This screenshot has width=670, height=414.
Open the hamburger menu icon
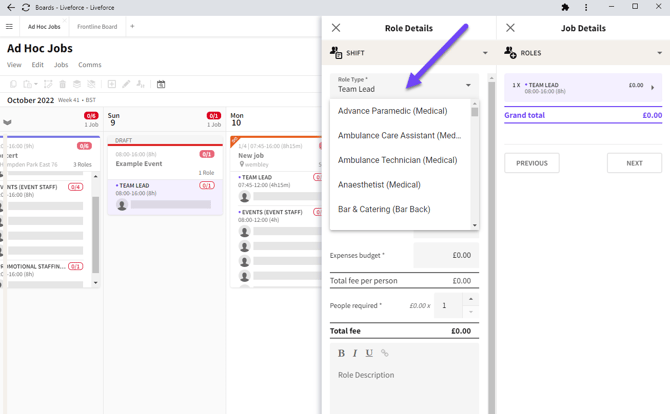[x=9, y=26]
